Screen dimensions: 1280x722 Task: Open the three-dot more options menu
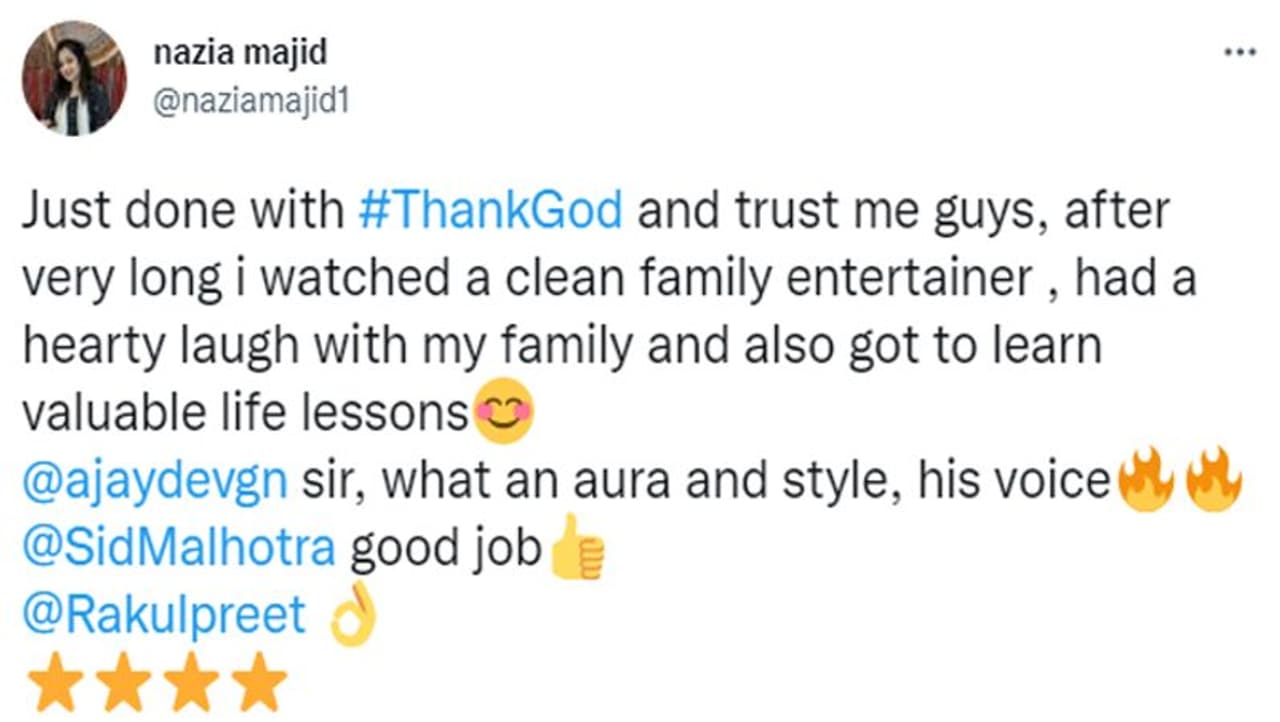point(1240,52)
